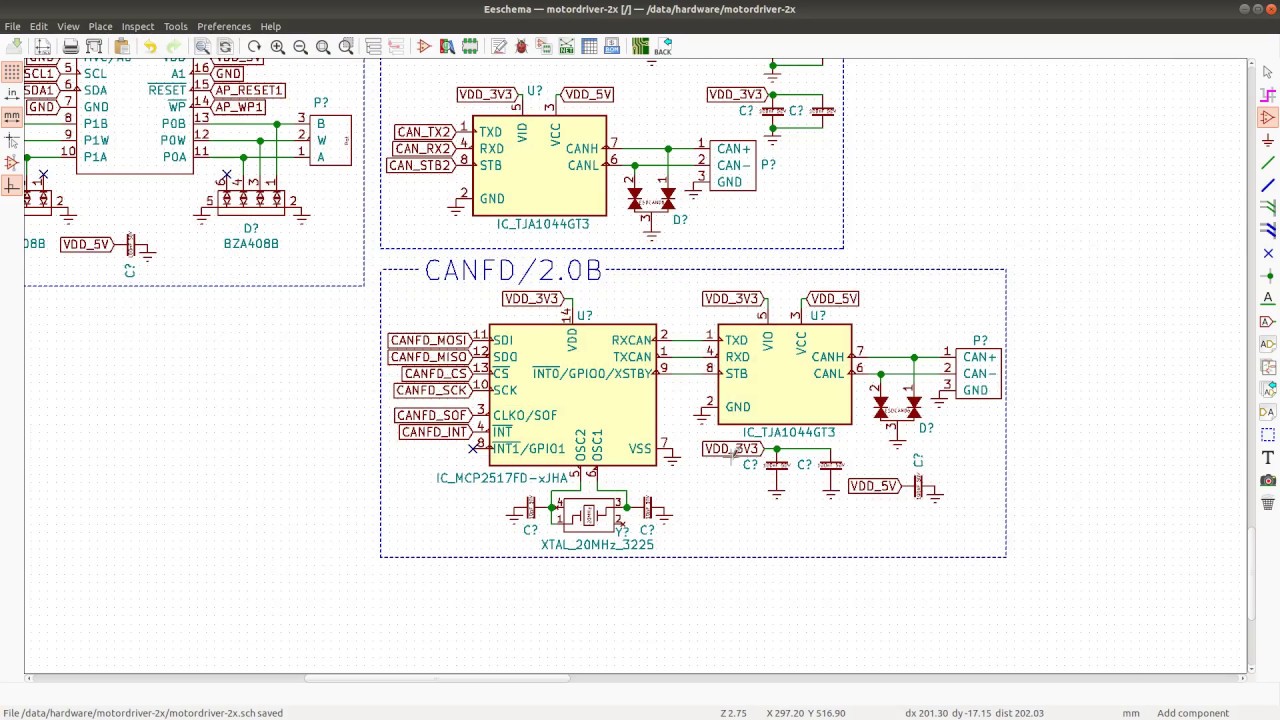Click the CAN_TX2 net label

pos(424,132)
